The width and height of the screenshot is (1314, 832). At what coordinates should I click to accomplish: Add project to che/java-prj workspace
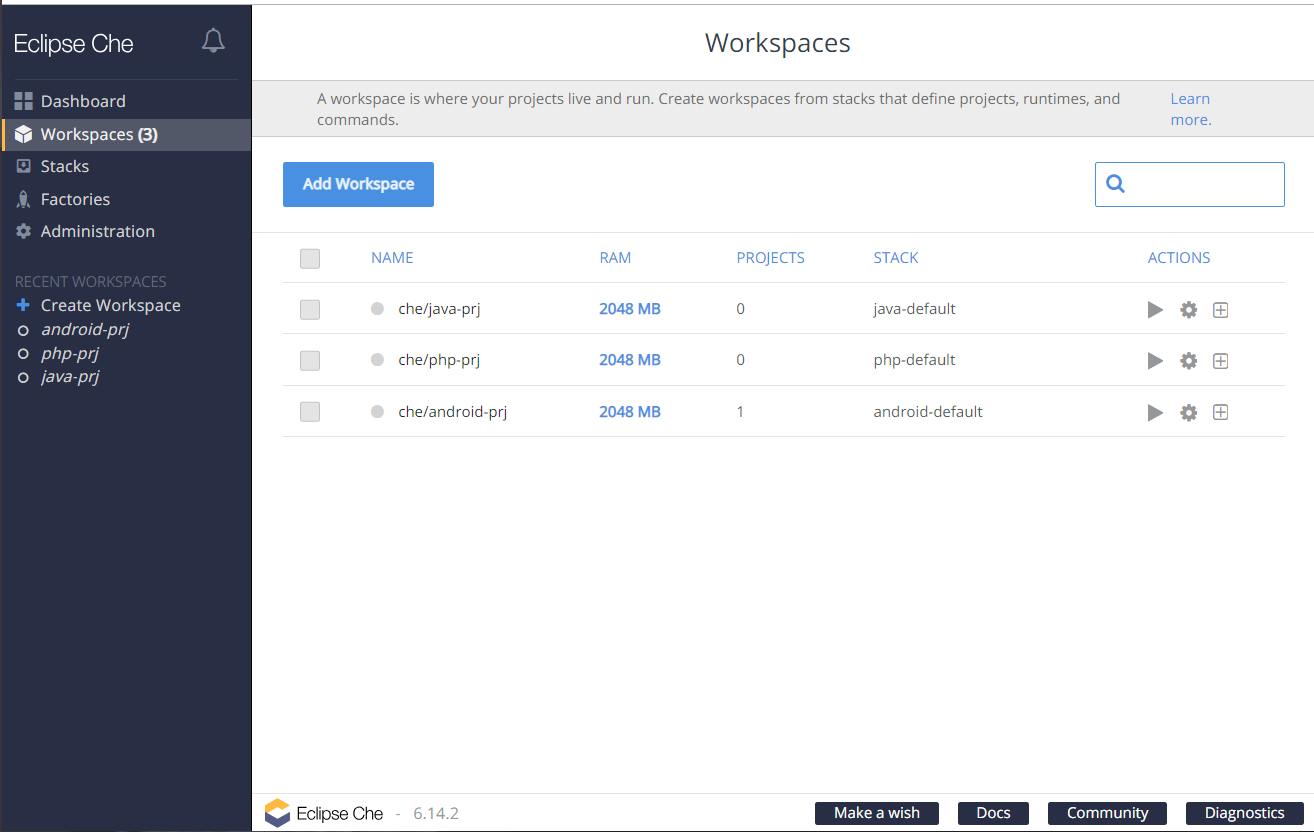pyautogui.click(x=1220, y=310)
